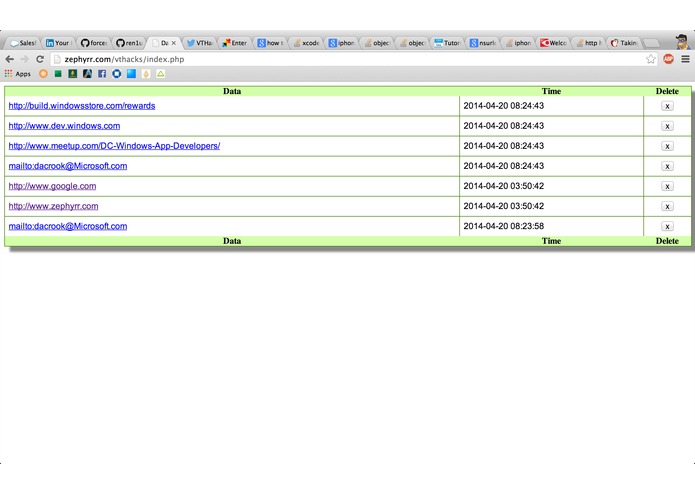Click the browser forward arrow
The width and height of the screenshot is (695, 494).
[25, 59]
